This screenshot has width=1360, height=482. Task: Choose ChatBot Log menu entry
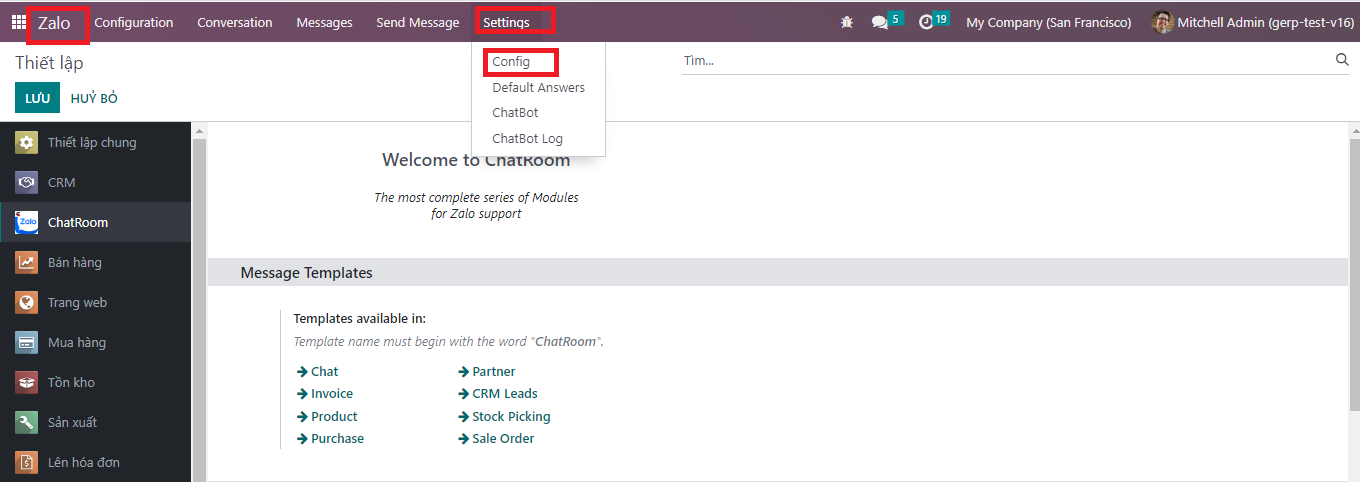point(527,138)
